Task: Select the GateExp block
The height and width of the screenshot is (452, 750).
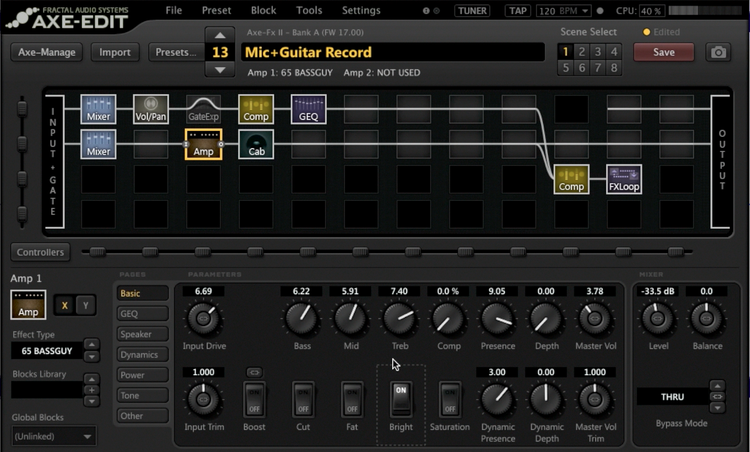Action: tap(203, 109)
